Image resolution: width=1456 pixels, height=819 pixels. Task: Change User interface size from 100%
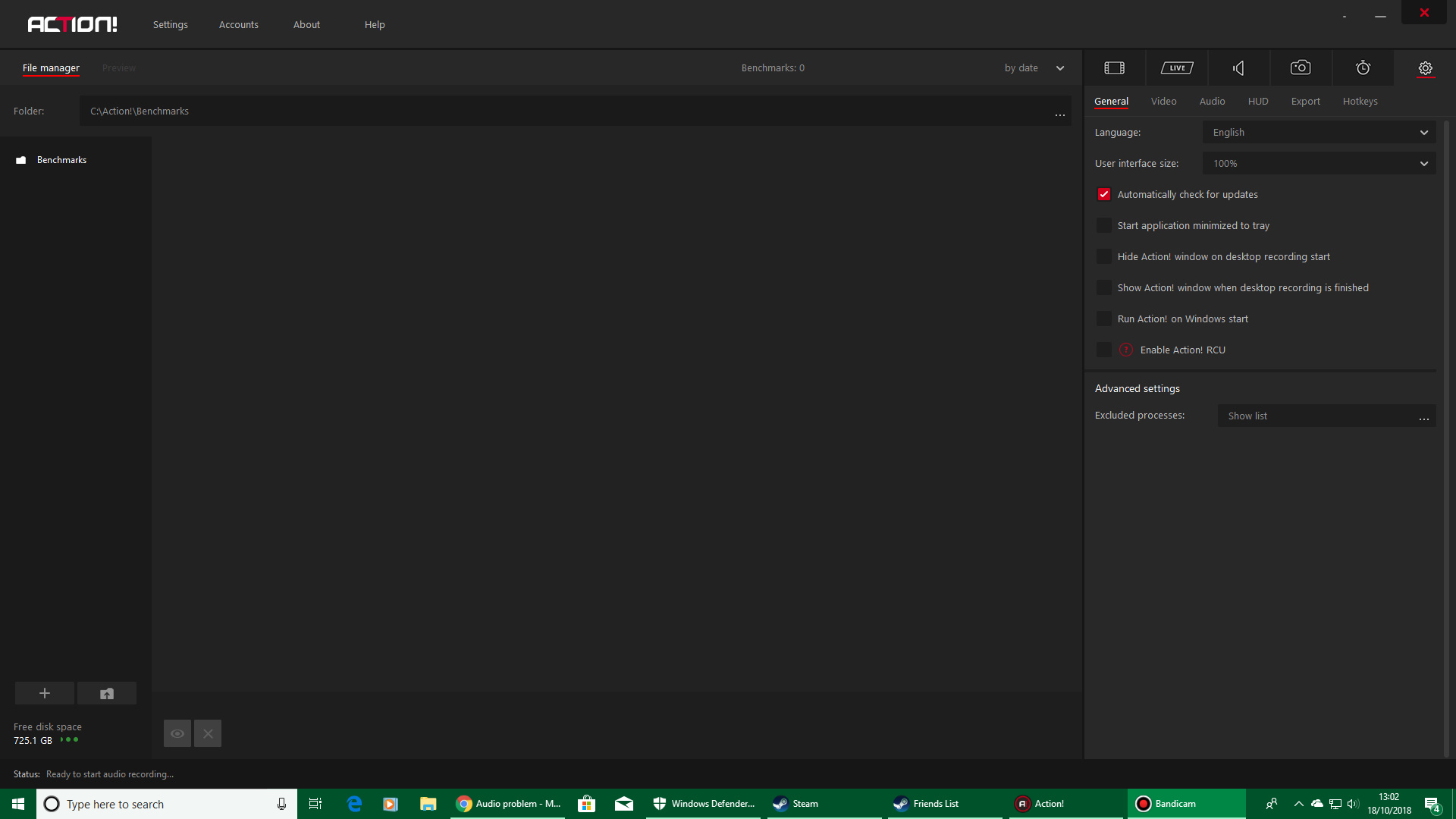coord(1319,163)
